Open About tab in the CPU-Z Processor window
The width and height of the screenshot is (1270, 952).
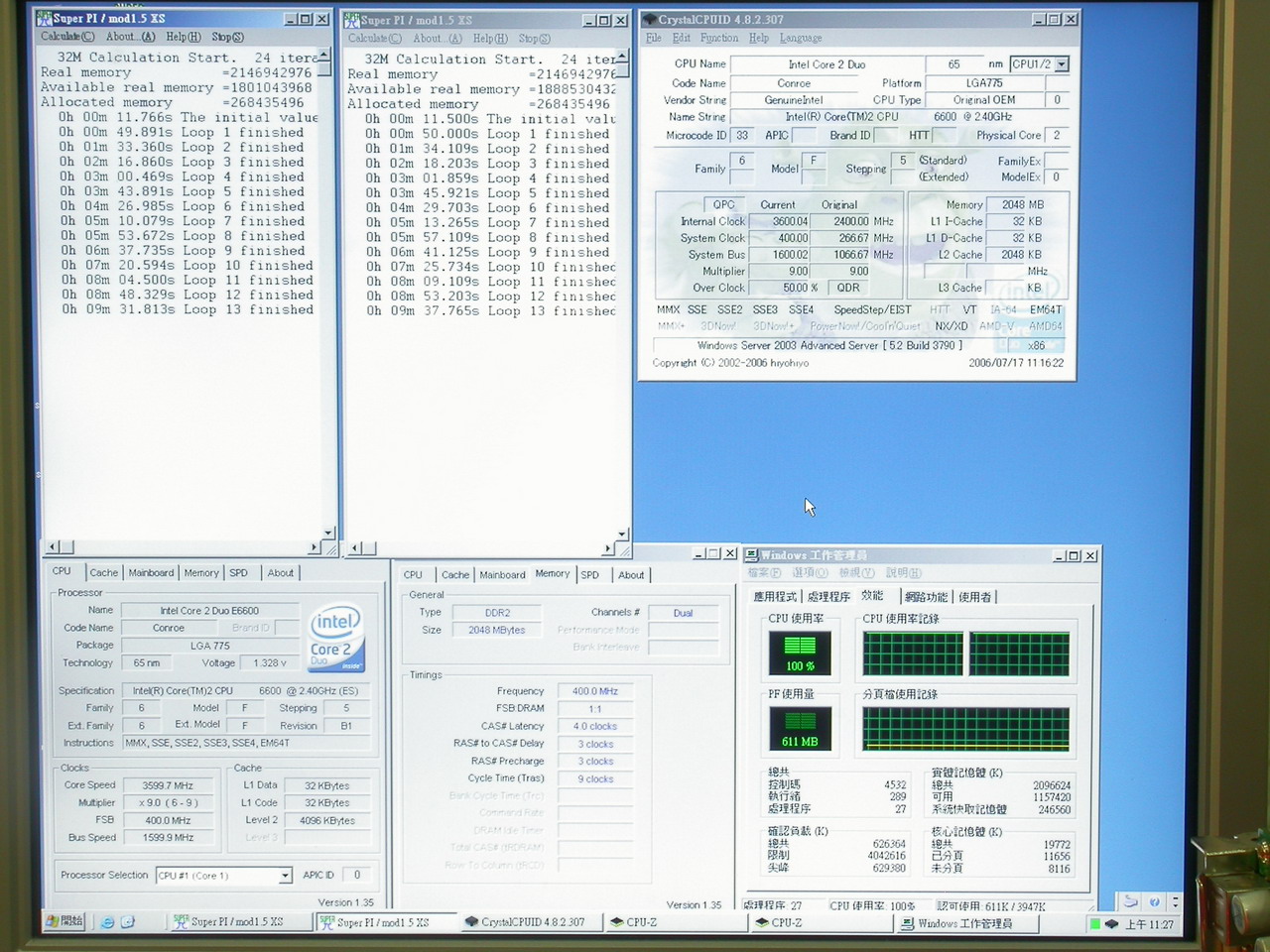pos(281,573)
